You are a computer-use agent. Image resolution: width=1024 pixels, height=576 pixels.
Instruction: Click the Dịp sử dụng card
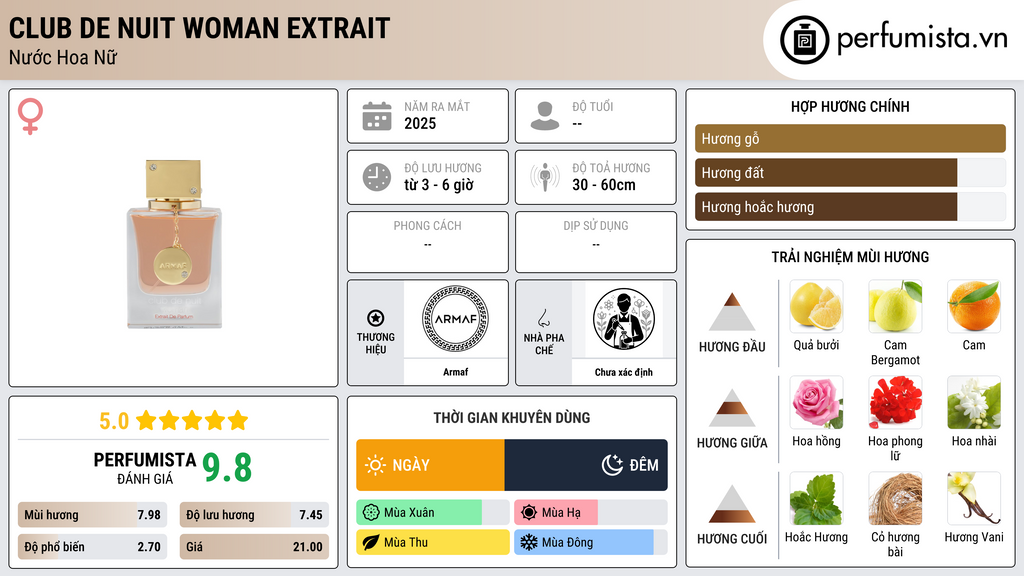tap(596, 242)
